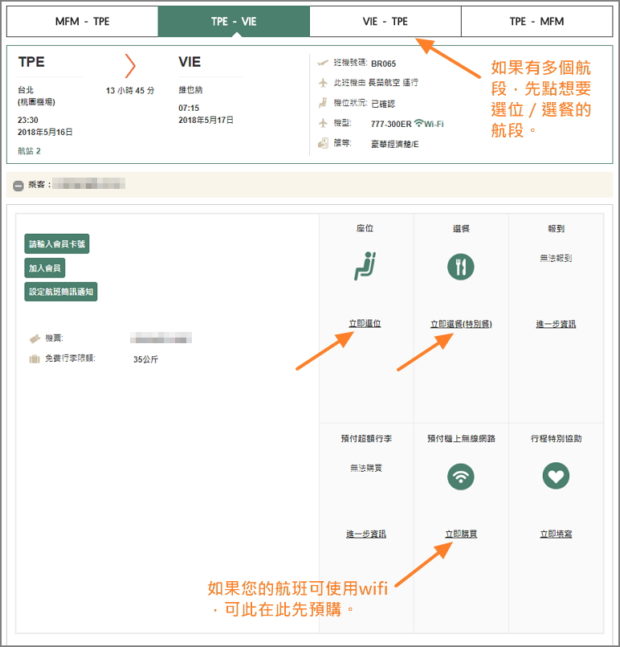
Task: Click the 35公斤 baggage allowance value
Action: [146, 359]
